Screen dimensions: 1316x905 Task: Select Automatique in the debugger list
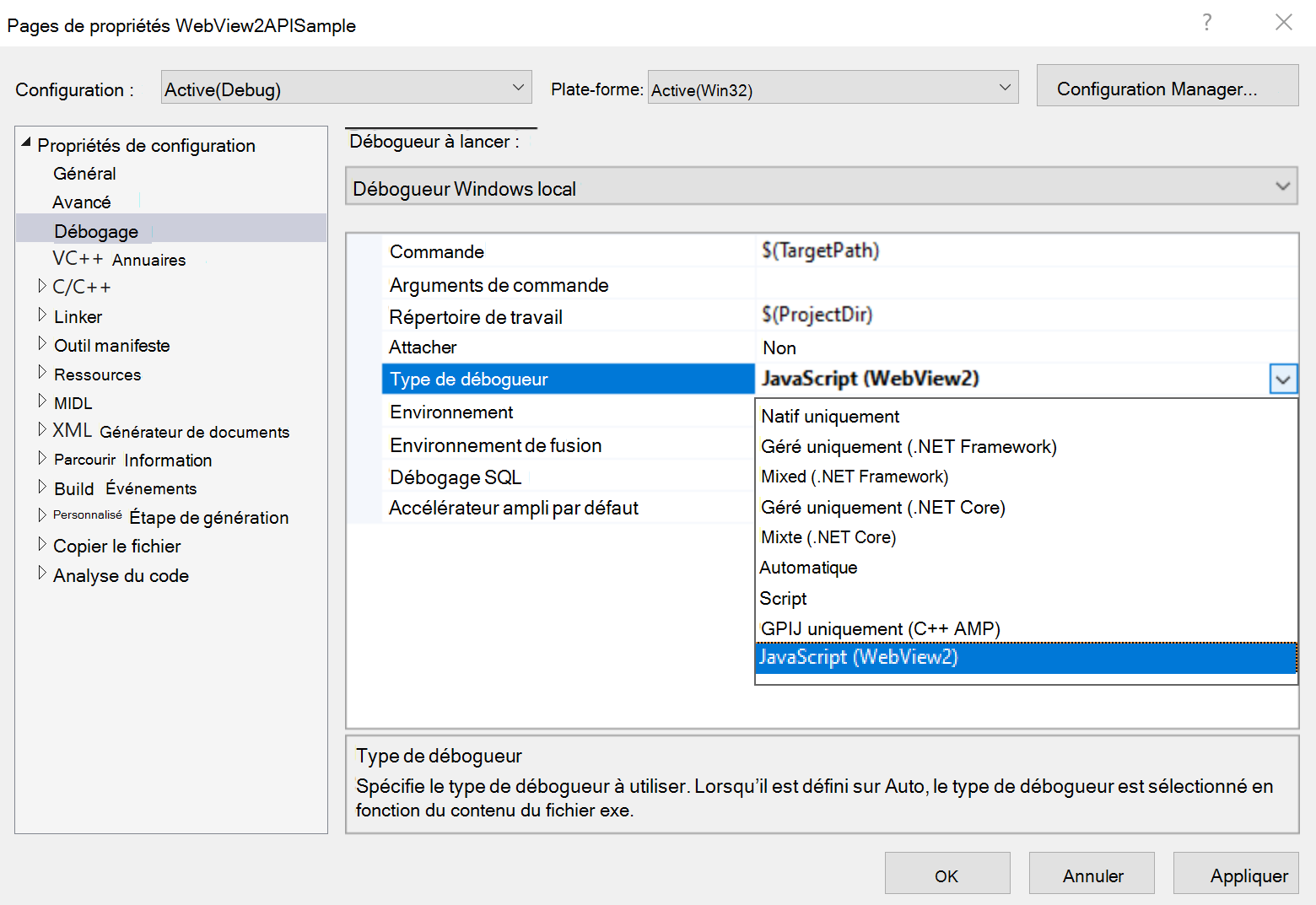808,567
